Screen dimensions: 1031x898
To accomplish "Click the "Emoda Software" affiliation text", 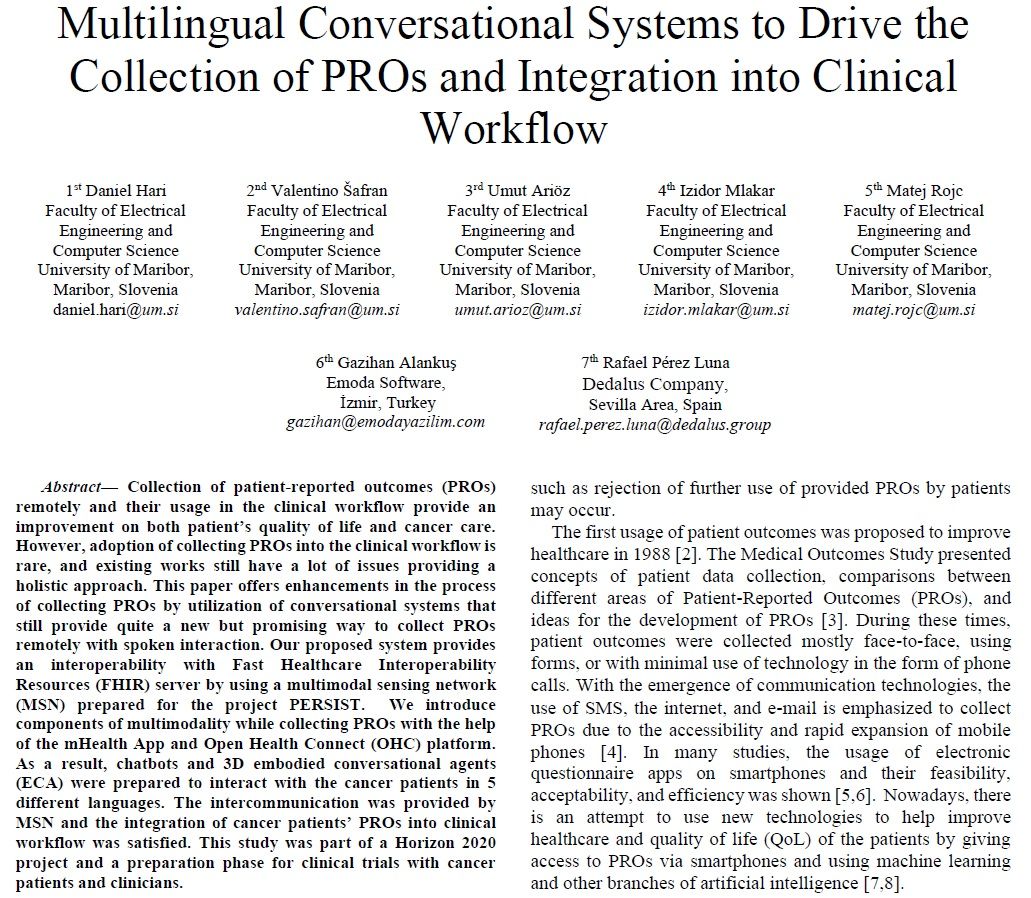I will point(386,382).
